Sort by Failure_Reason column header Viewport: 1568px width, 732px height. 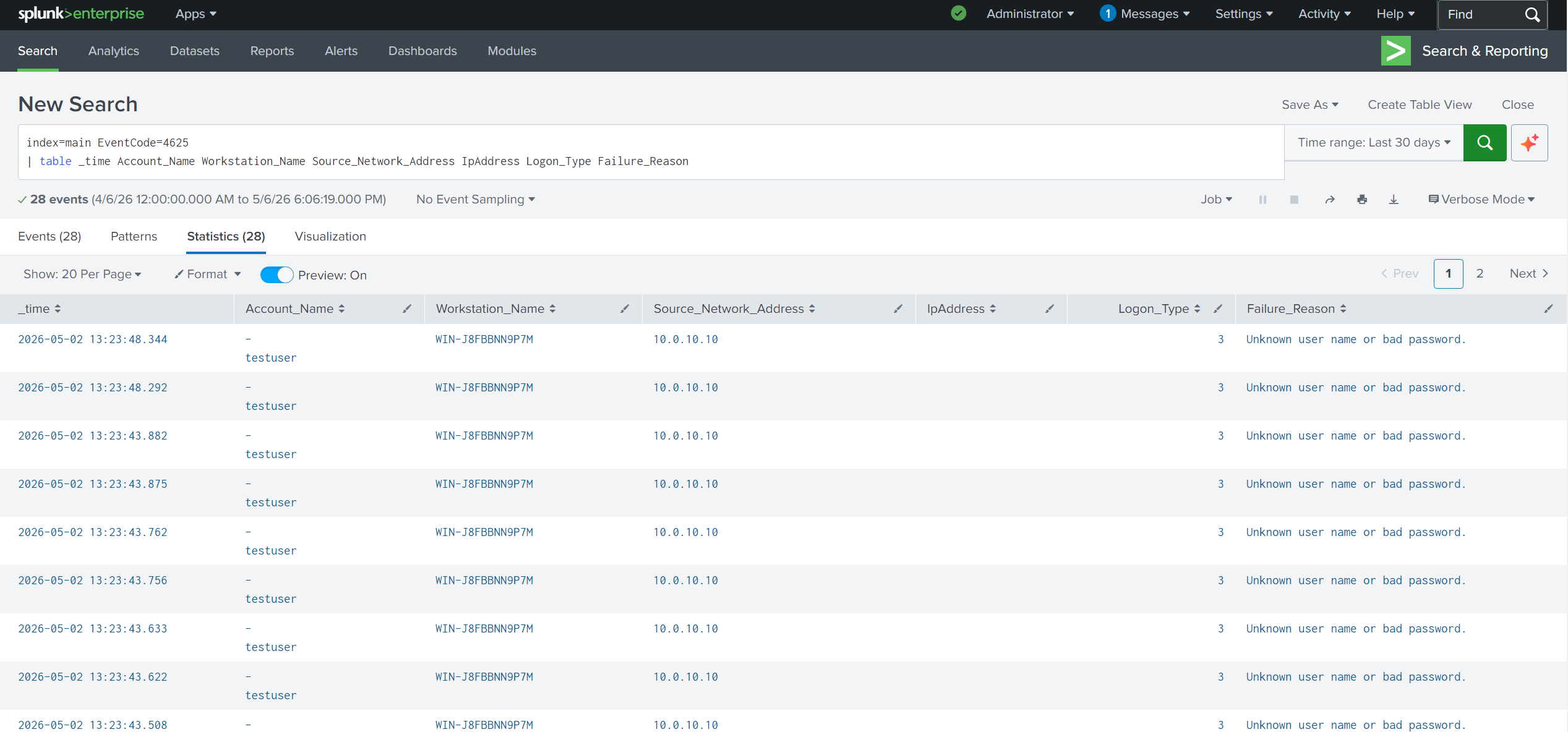[1296, 309]
